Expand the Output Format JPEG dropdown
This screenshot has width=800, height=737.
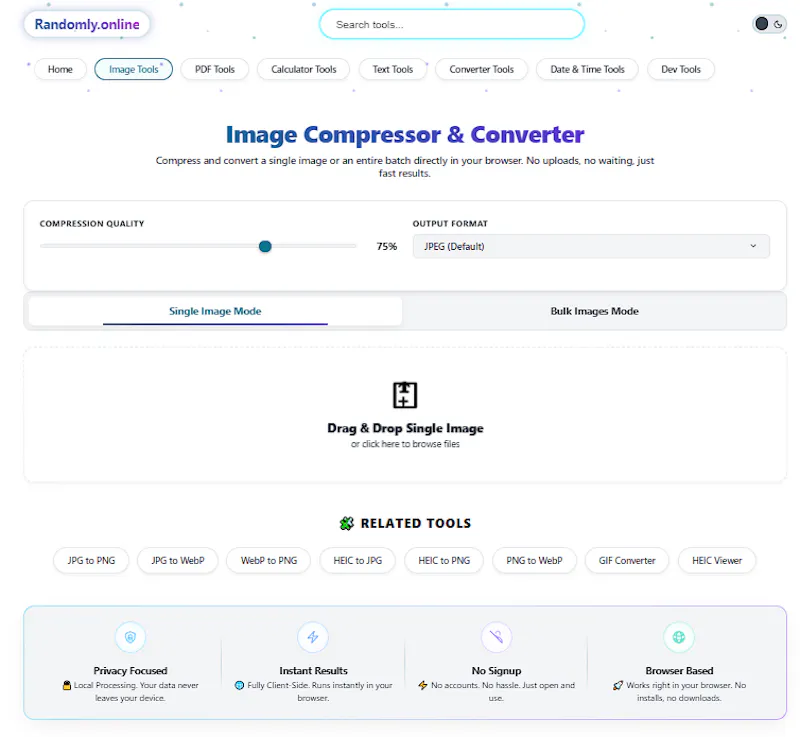(x=591, y=246)
